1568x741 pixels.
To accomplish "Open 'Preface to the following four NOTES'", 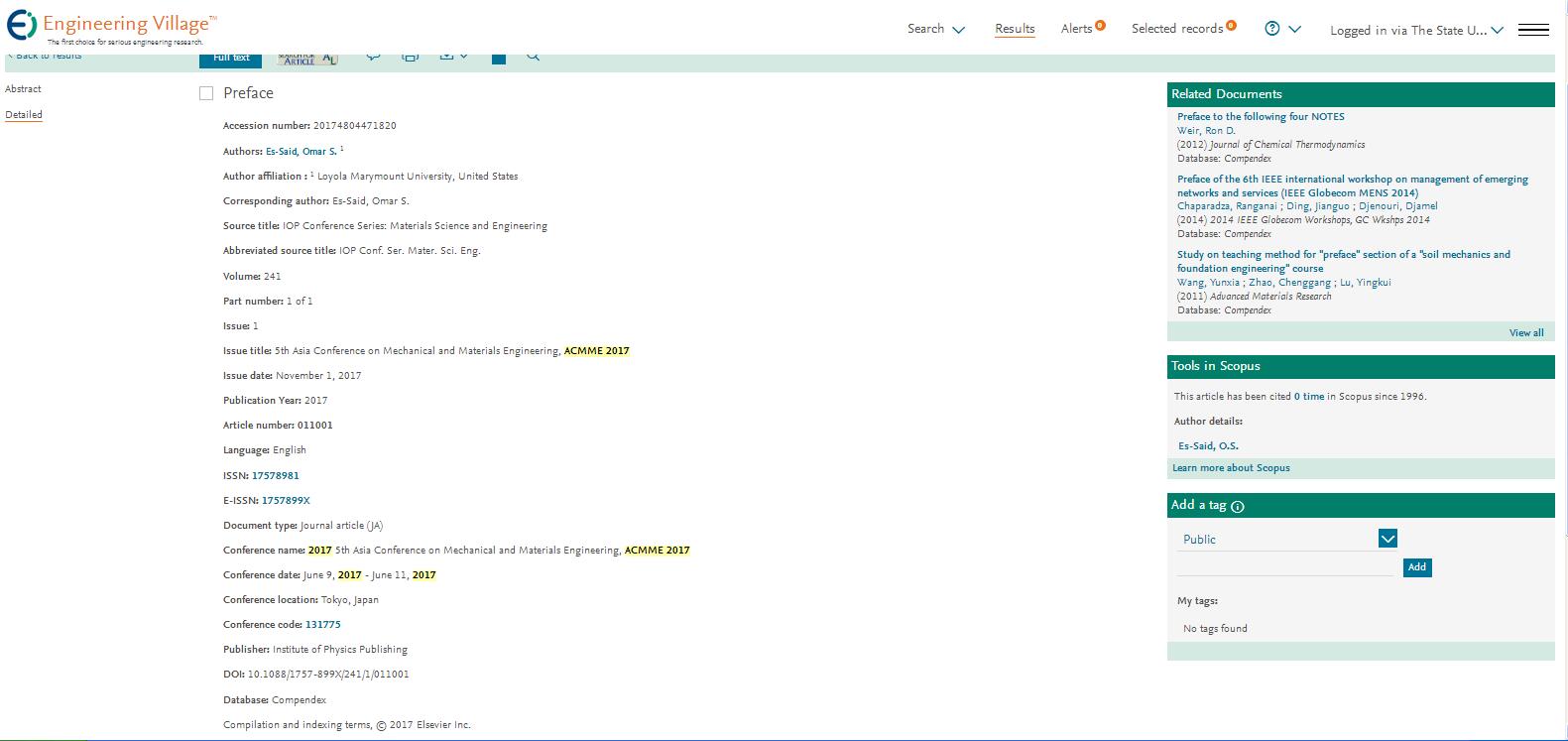I will 1261,117.
